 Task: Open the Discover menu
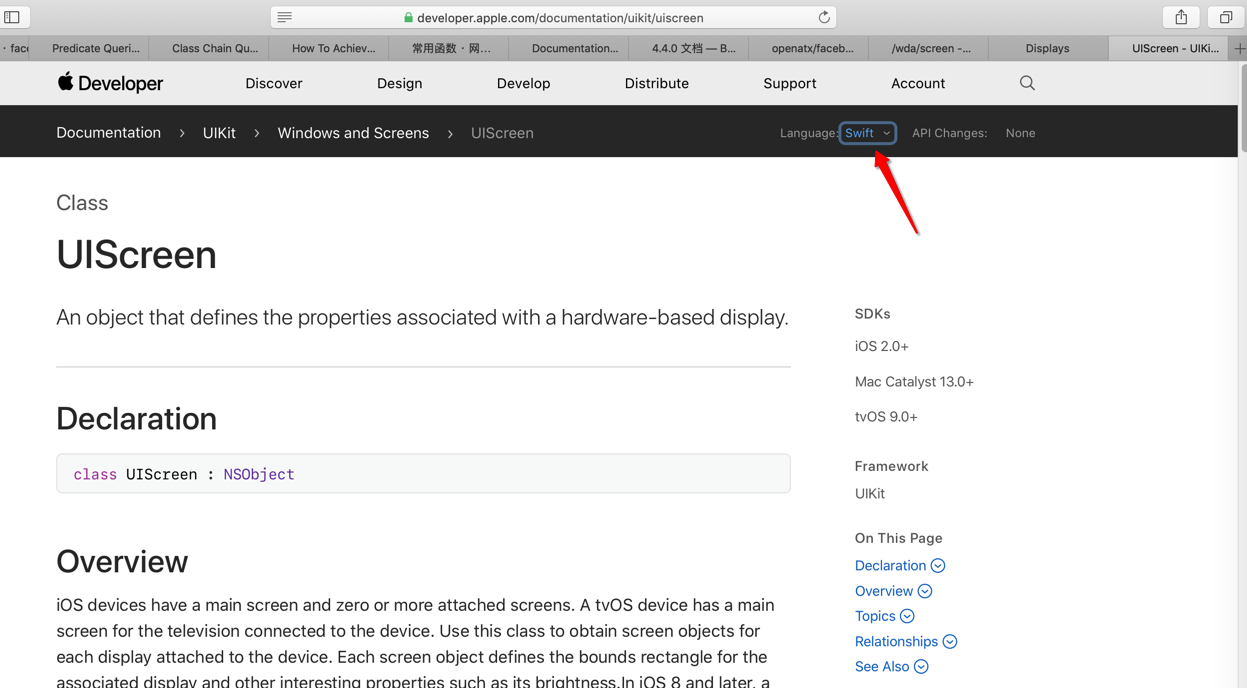(x=274, y=83)
